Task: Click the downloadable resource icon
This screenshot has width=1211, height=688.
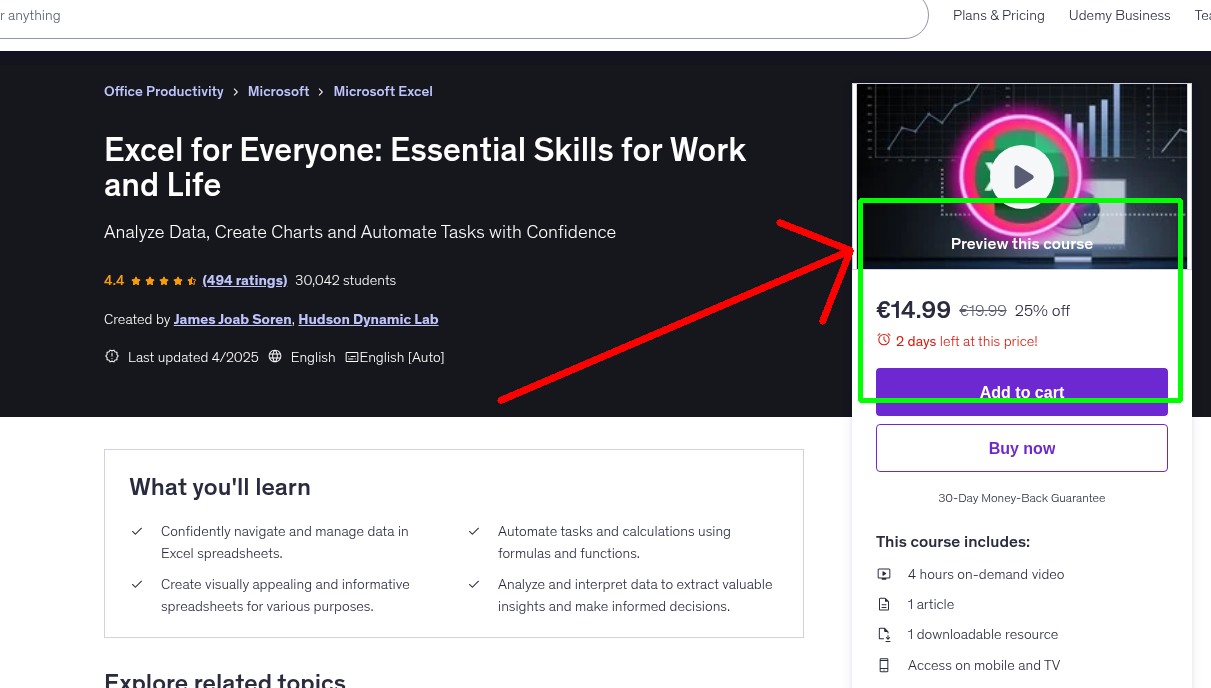Action: 884,634
